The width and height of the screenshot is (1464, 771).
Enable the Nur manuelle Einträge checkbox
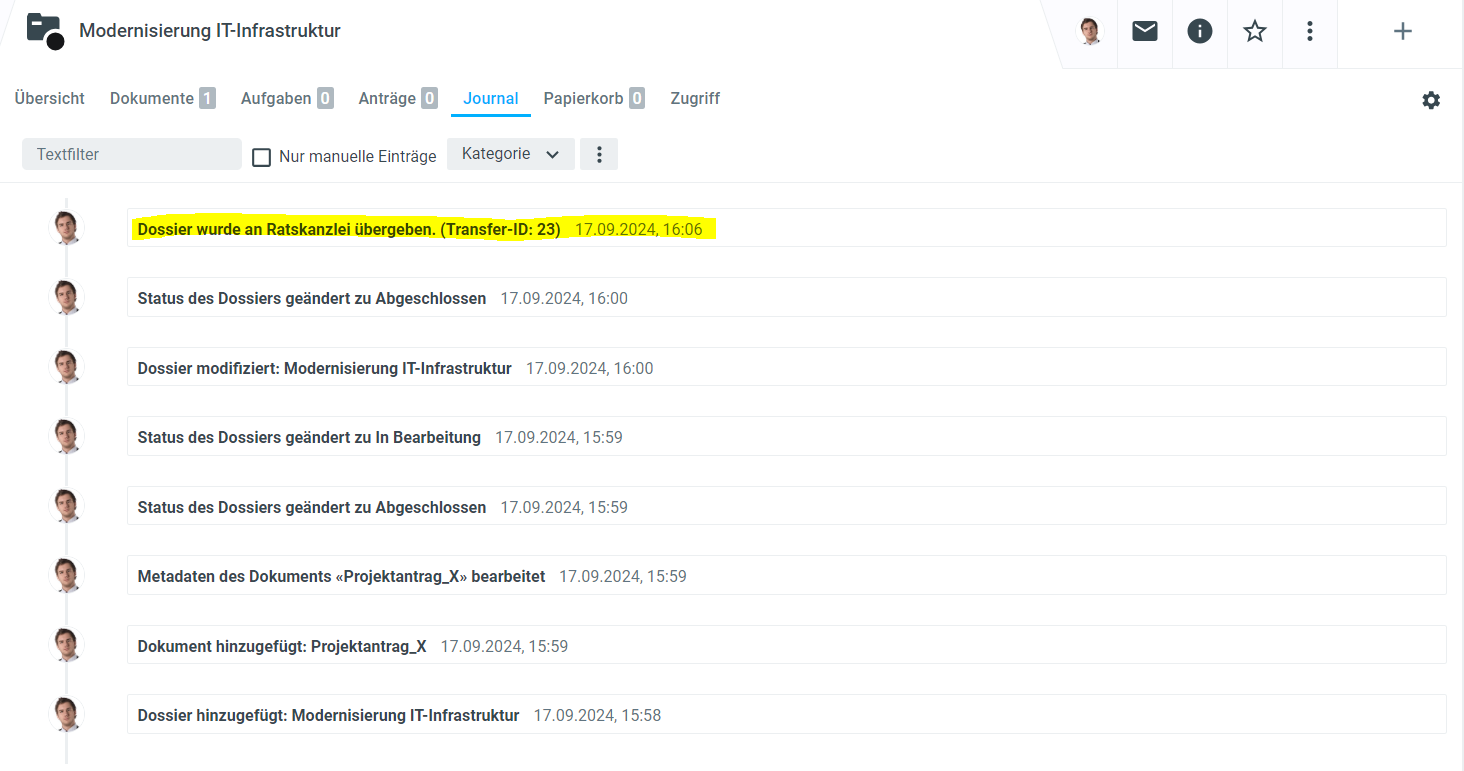262,157
